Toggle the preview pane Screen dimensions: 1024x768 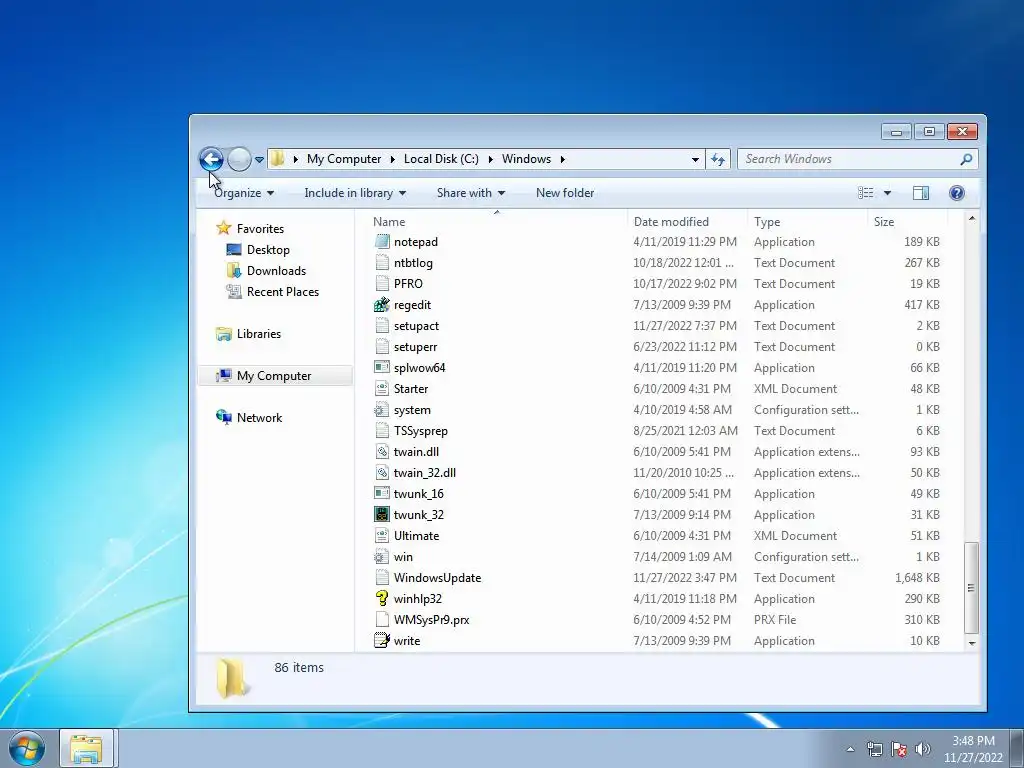tap(921, 193)
